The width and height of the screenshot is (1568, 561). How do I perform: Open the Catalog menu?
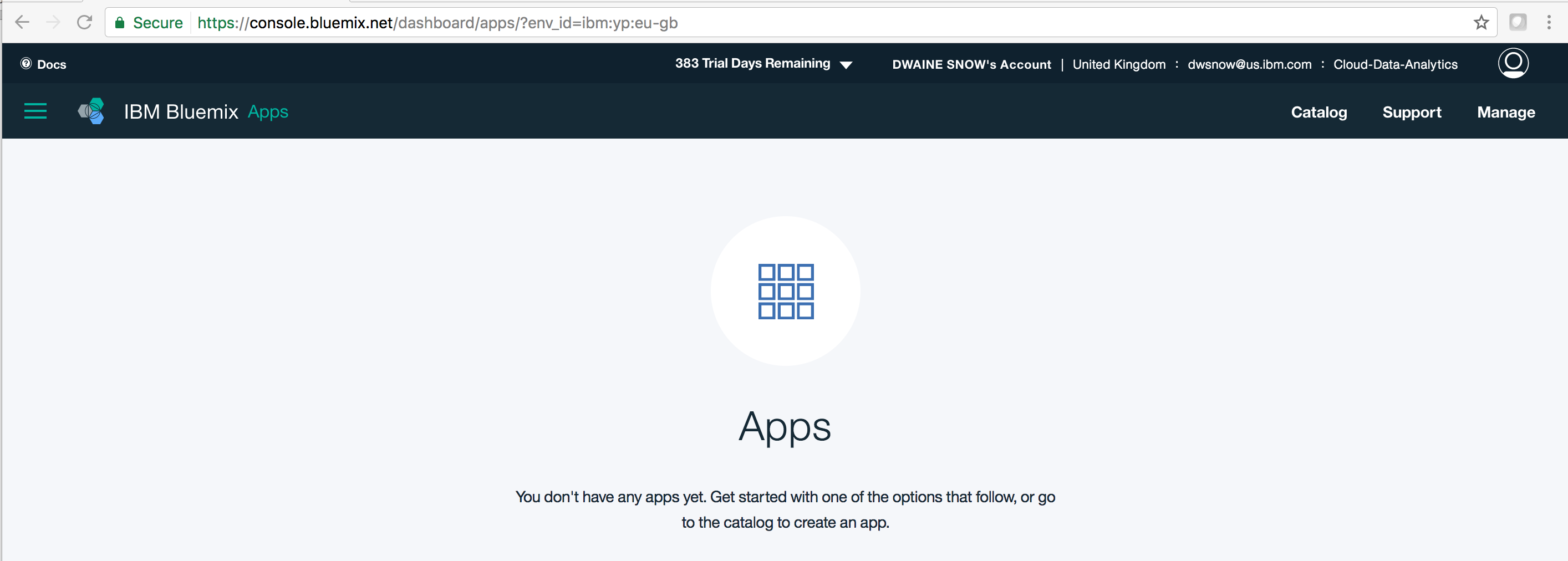click(x=1319, y=112)
